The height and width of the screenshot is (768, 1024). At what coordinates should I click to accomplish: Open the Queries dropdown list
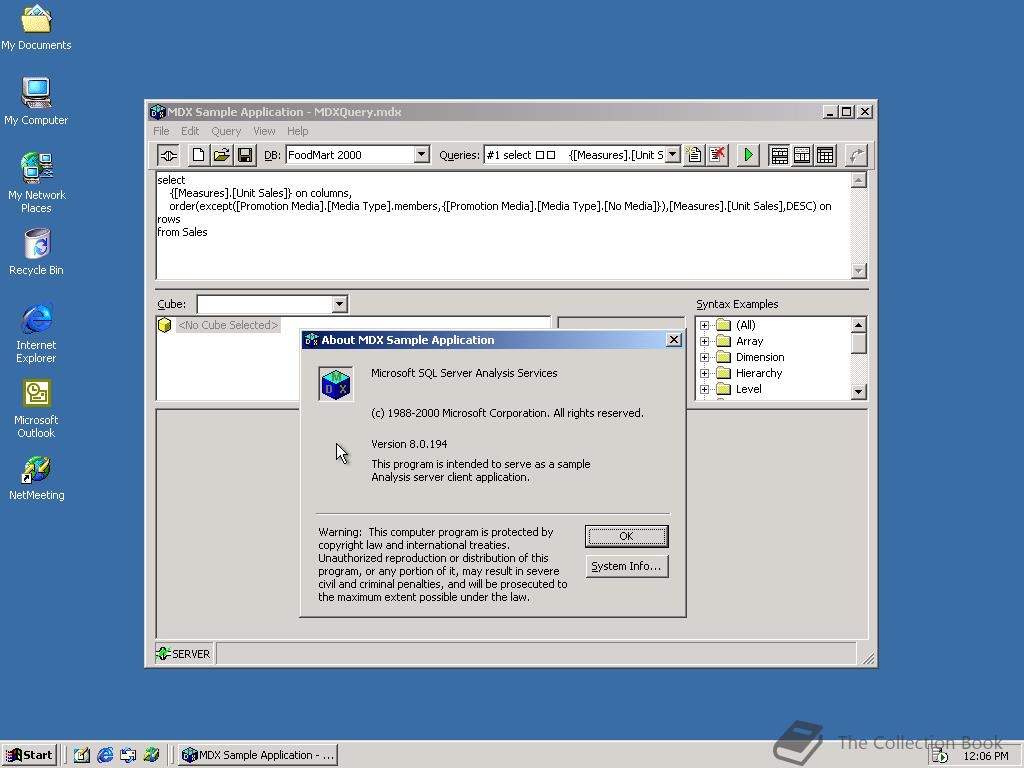673,155
